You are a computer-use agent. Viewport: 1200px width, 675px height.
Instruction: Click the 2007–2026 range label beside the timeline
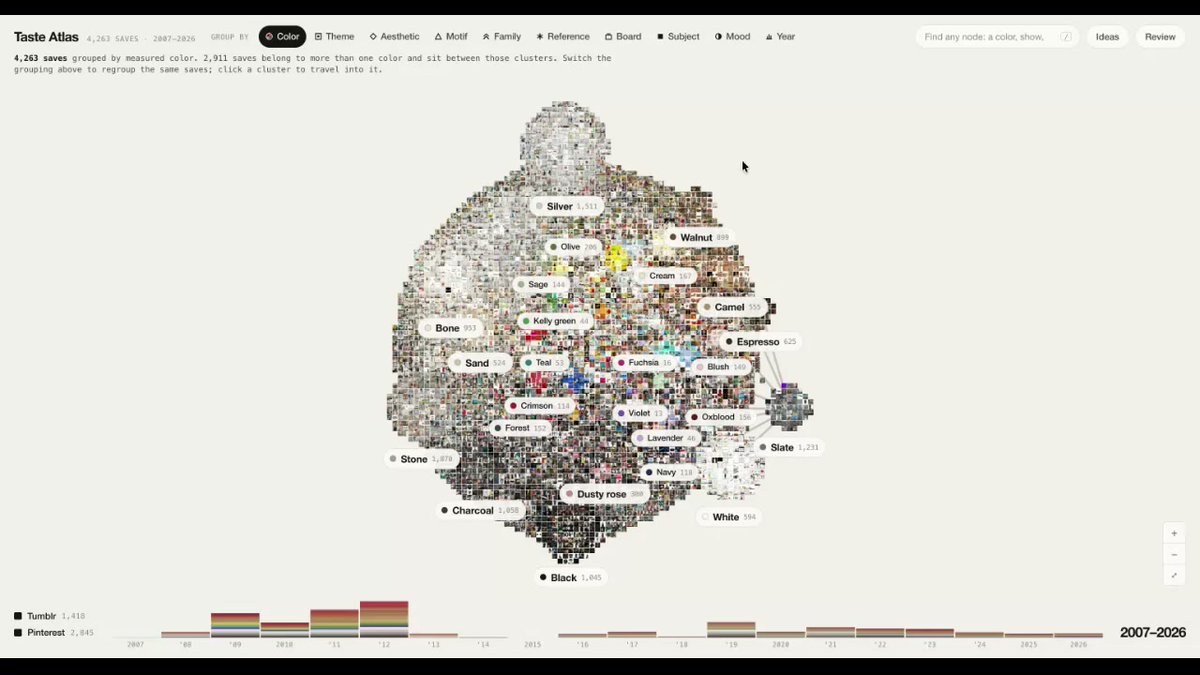1153,633
